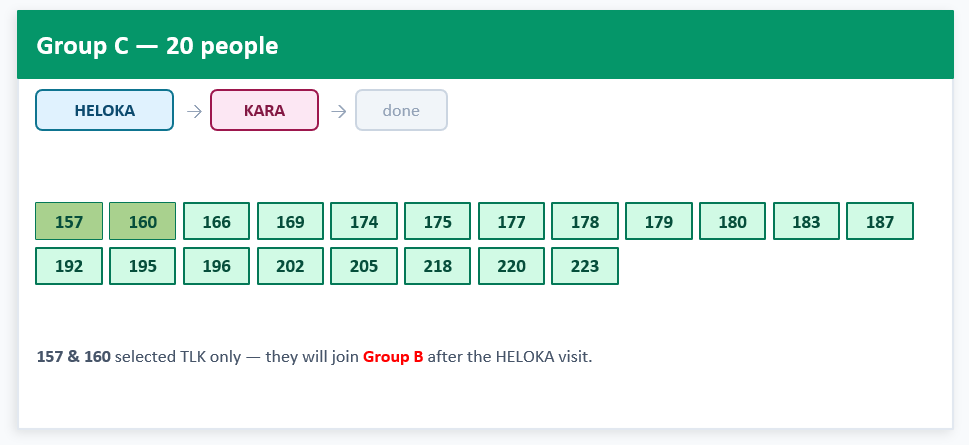Image resolution: width=969 pixels, height=445 pixels.
Task: Select participant tile 180
Action: [732, 221]
